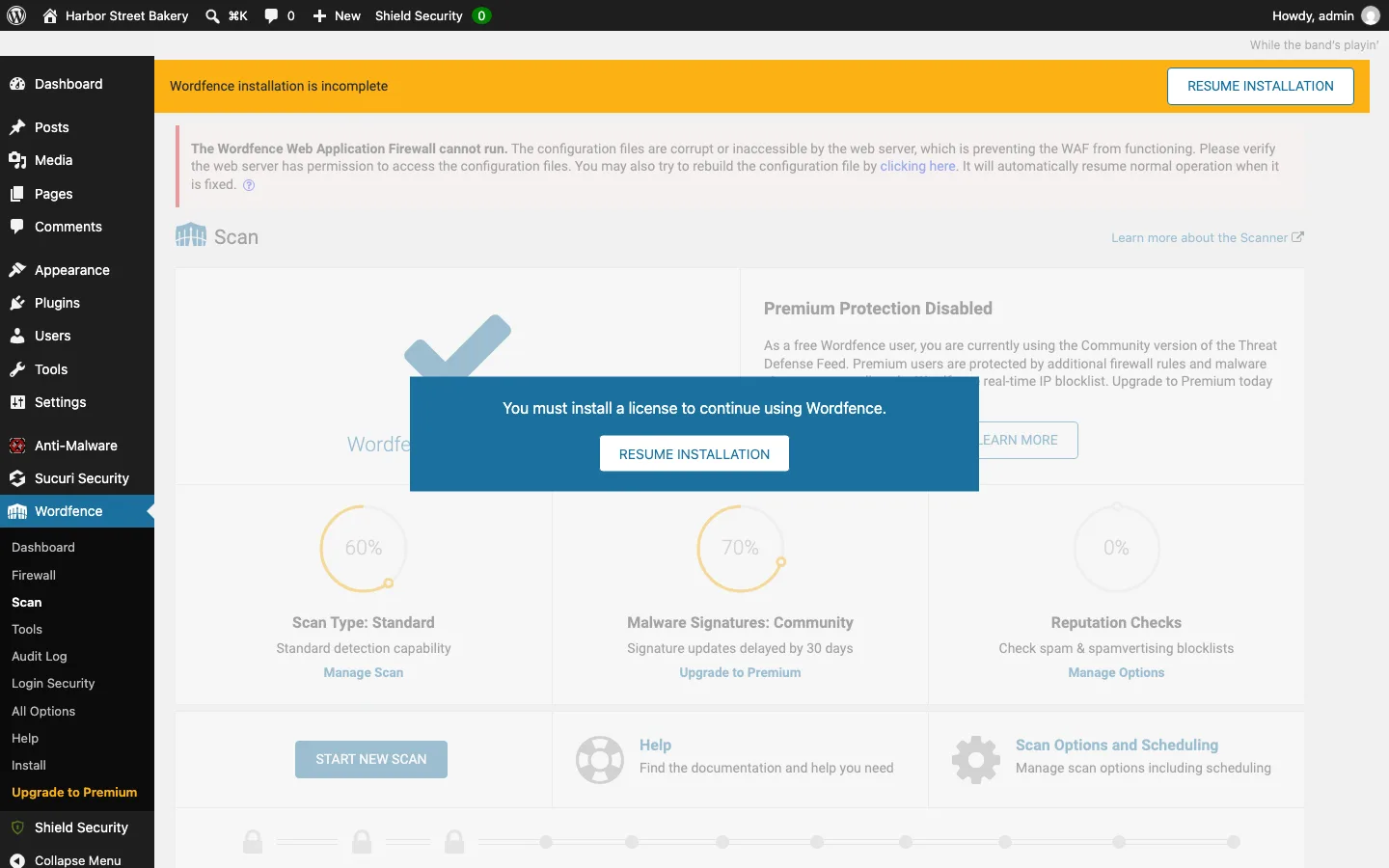Click the Tools wrench icon
Viewport: 1389px width, 868px height.
(x=17, y=369)
